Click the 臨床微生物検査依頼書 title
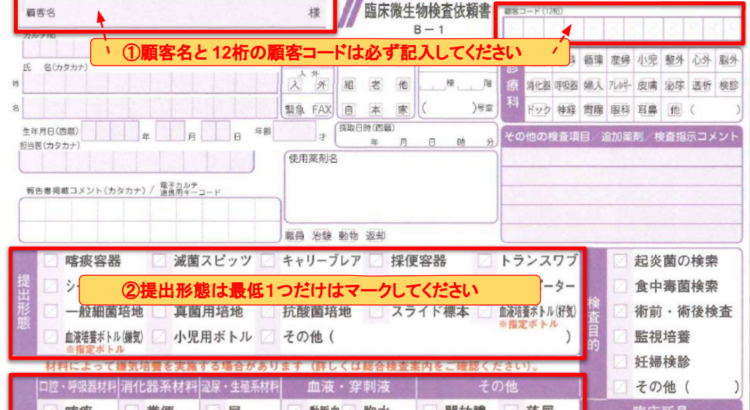This screenshot has height=410, width=750. pyautogui.click(x=427, y=11)
